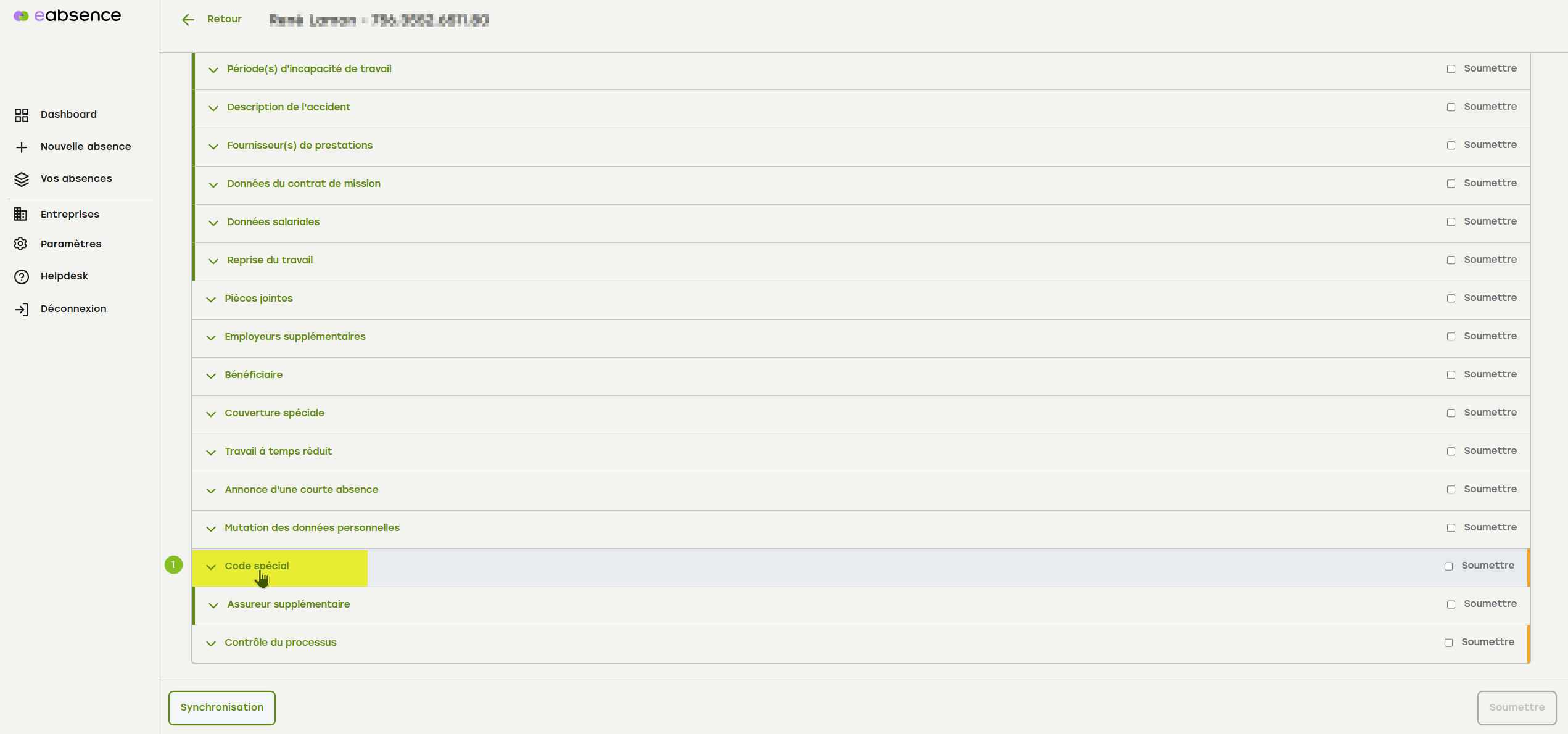Screen dimensions: 1568x734
Task: Click the Nouvelle absence plus icon
Action: (22, 147)
